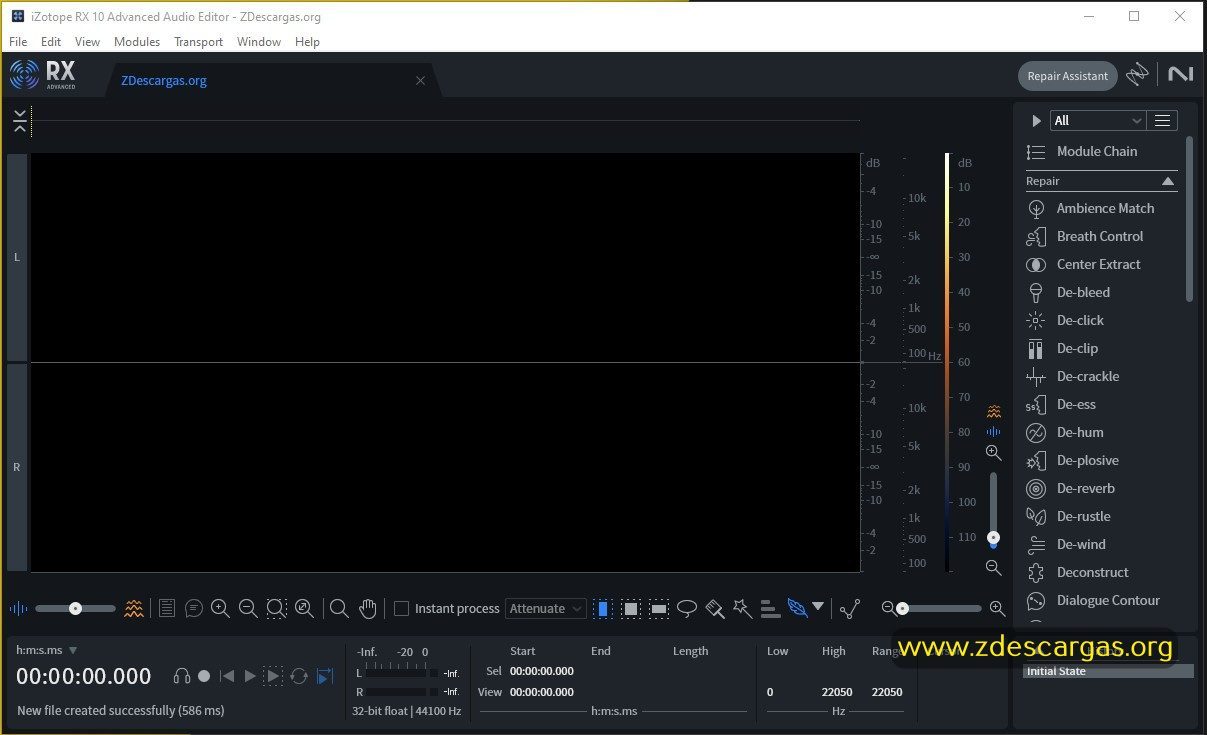The image size is (1207, 735).
Task: Open the Help menu
Action: click(307, 42)
